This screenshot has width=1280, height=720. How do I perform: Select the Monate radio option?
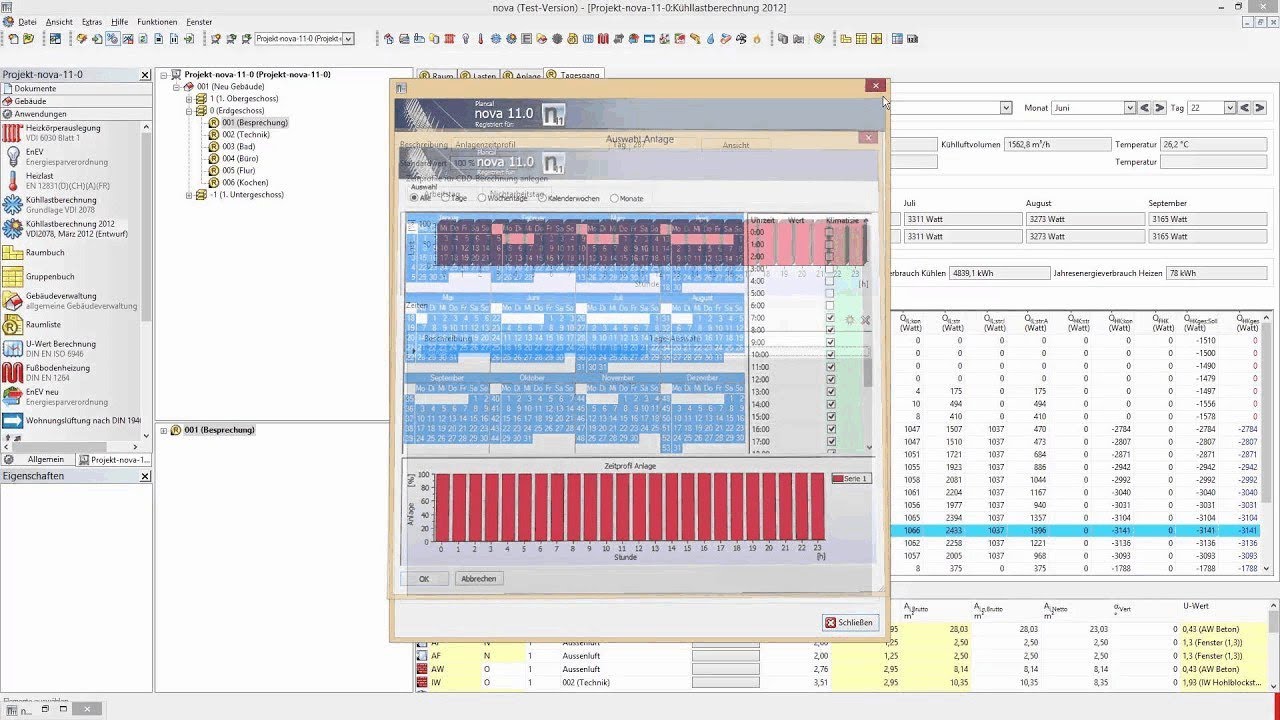[614, 198]
